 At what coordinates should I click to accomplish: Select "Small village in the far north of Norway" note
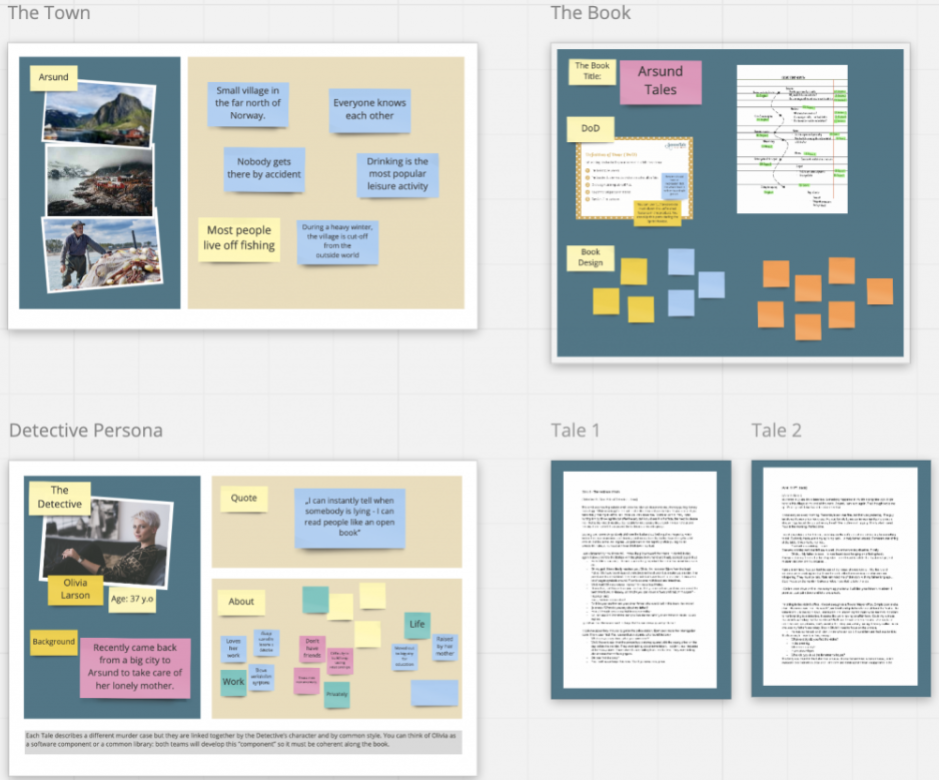248,104
